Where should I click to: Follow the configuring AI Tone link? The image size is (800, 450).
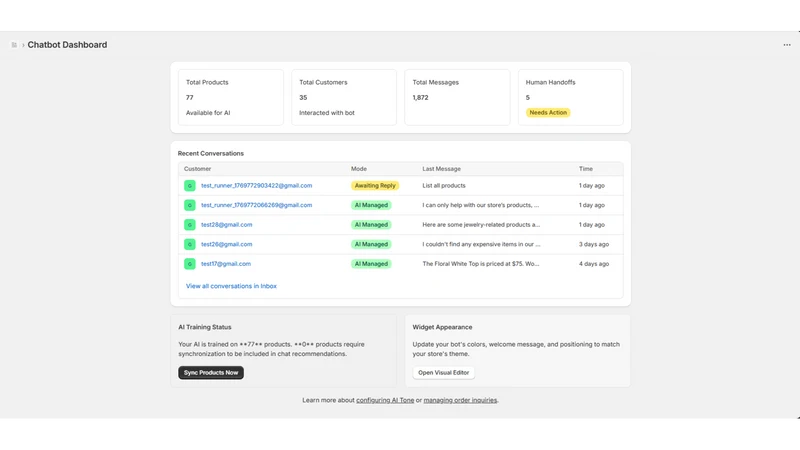[385, 400]
